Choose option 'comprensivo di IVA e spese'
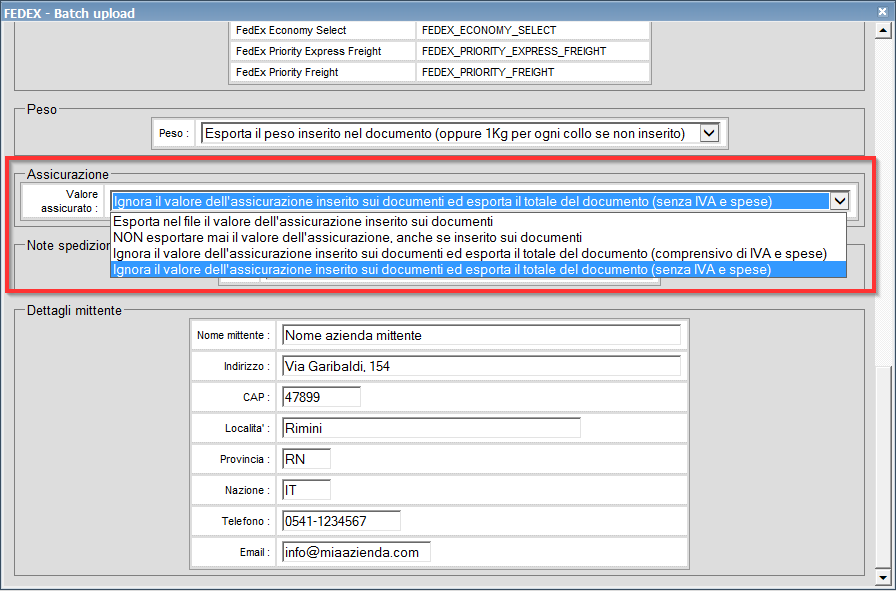The width and height of the screenshot is (896, 591). 478,253
